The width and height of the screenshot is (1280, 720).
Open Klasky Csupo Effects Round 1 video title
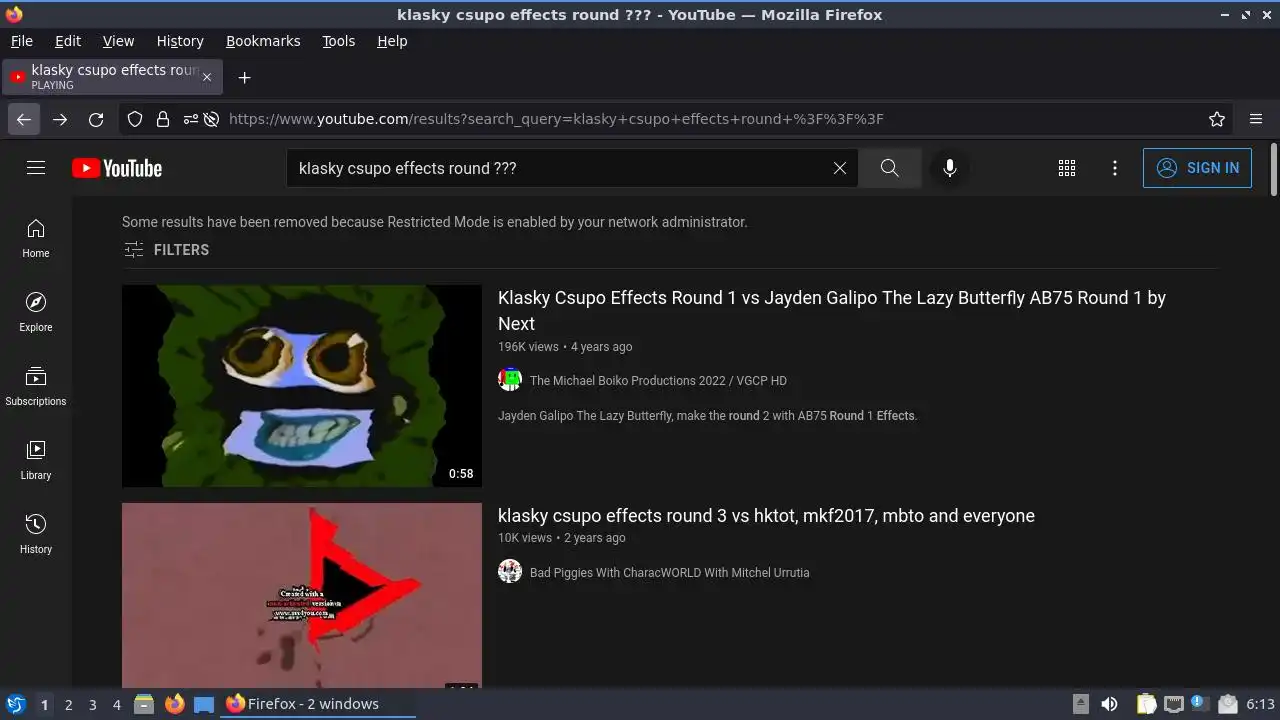coord(832,310)
